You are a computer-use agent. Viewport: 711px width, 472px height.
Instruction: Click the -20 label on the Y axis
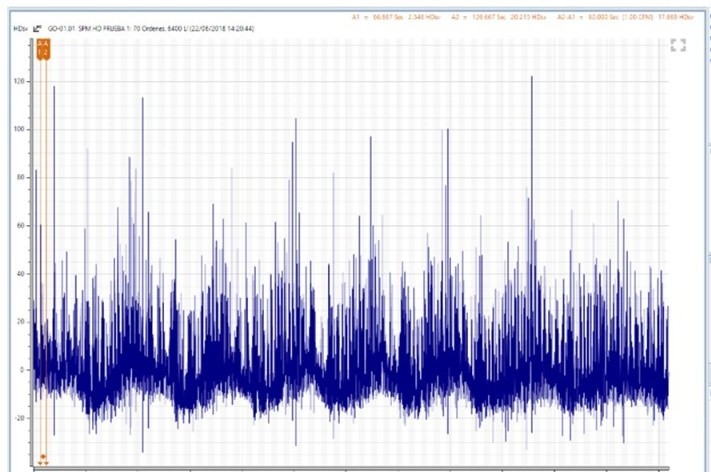coord(17,417)
